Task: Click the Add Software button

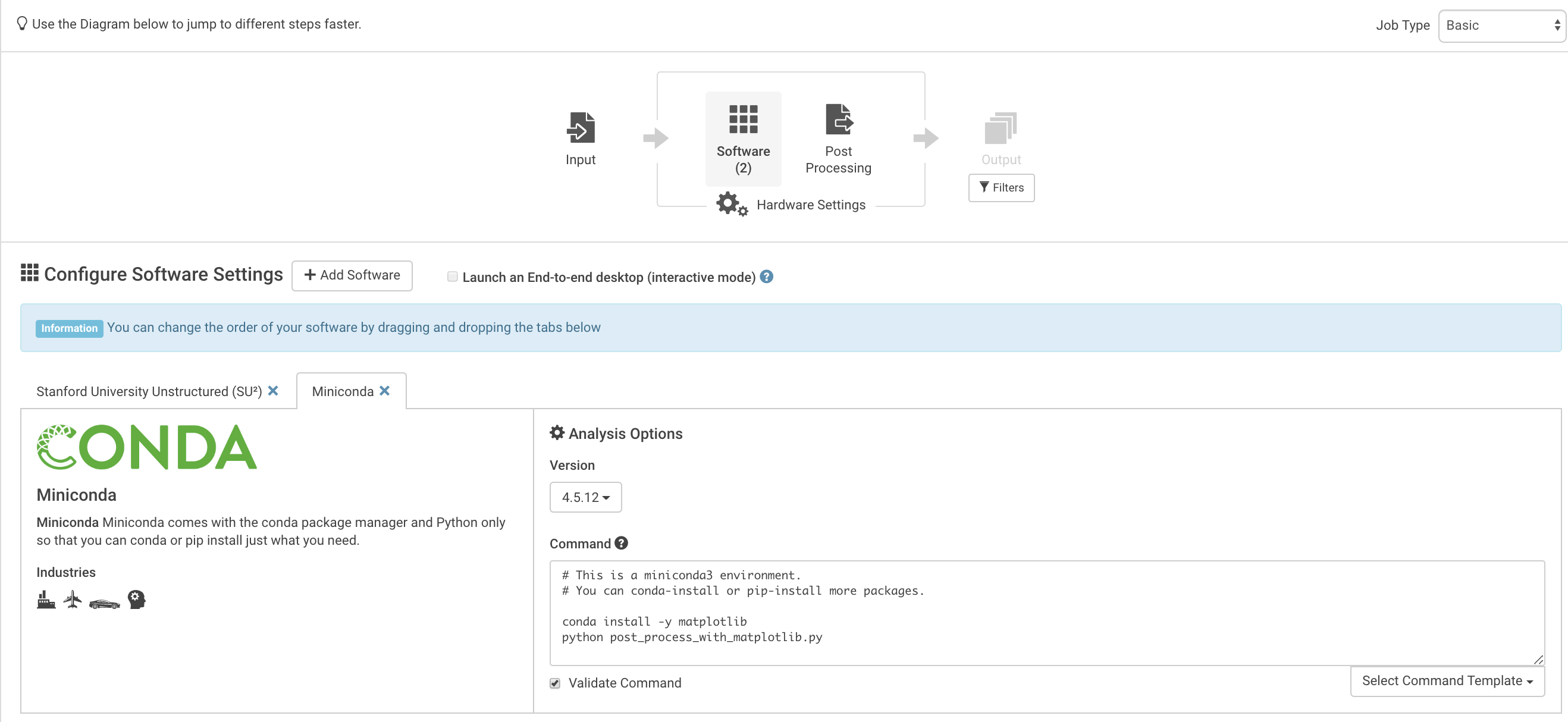Action: click(x=352, y=276)
